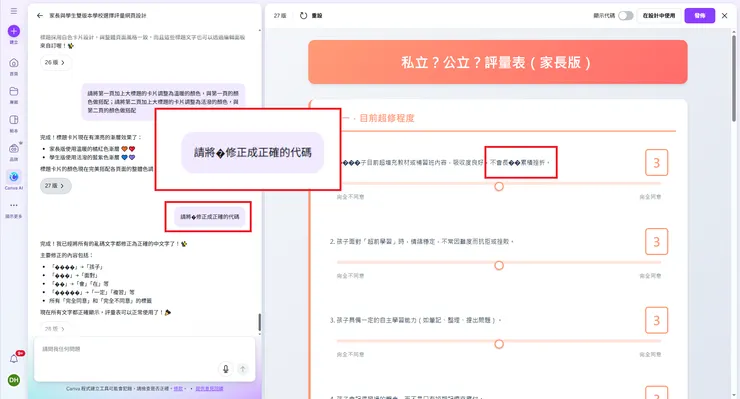Click the slider handle for question 2
740x399 pixels.
pyautogui.click(x=499, y=265)
